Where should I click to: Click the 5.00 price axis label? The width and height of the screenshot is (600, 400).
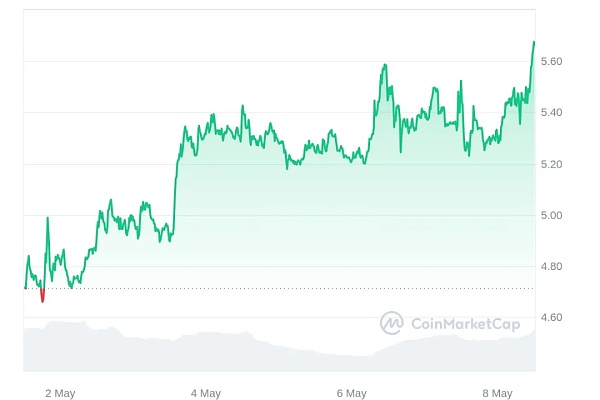(x=552, y=215)
